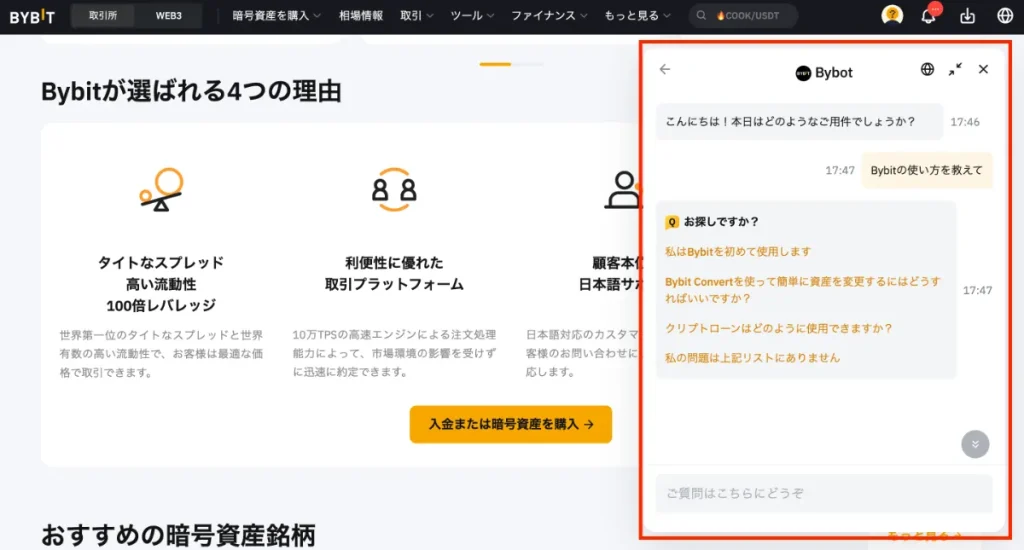Close the Bybot chat panel
Image resolution: width=1024 pixels, height=550 pixels.
[984, 69]
